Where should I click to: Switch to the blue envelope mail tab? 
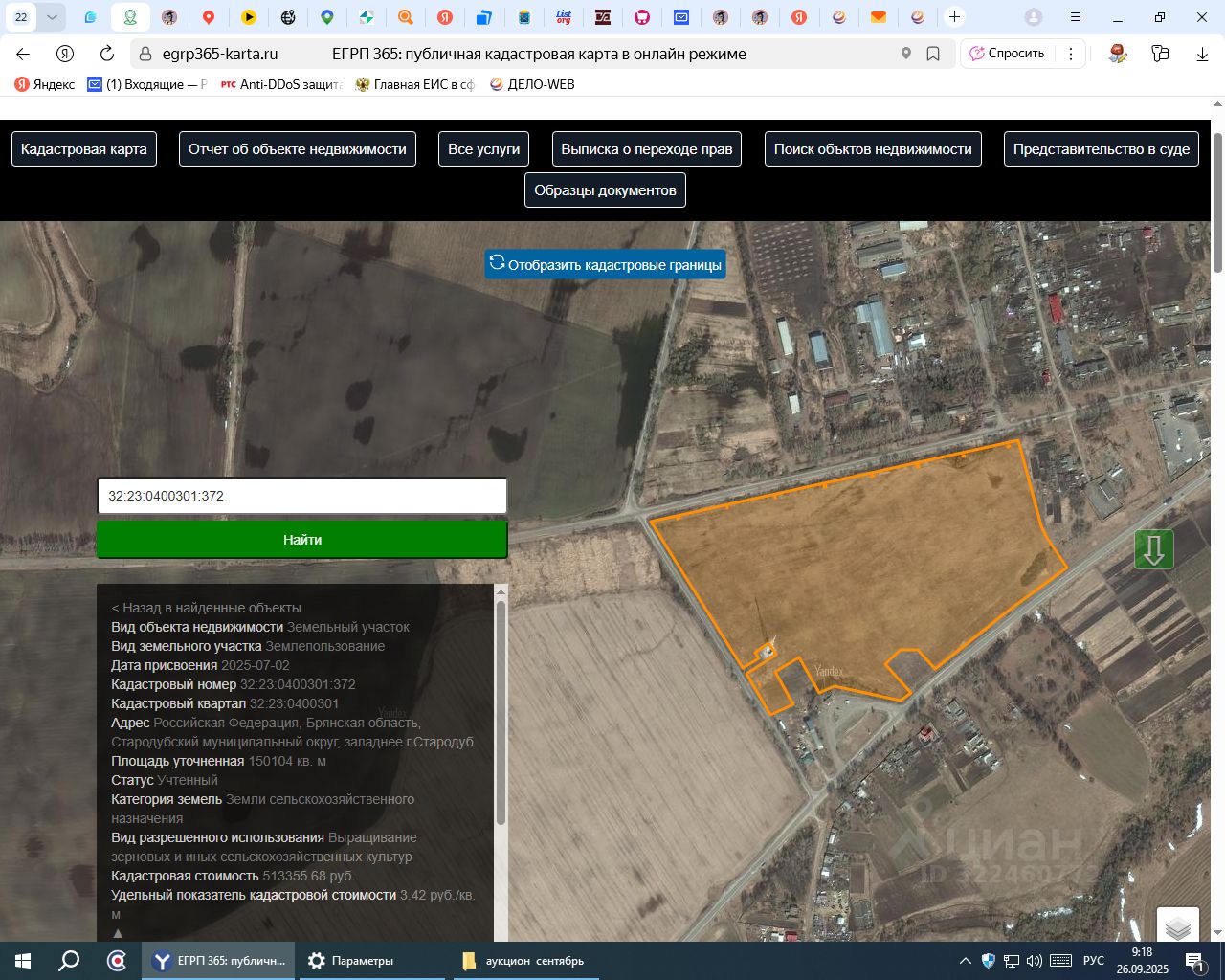tap(681, 17)
